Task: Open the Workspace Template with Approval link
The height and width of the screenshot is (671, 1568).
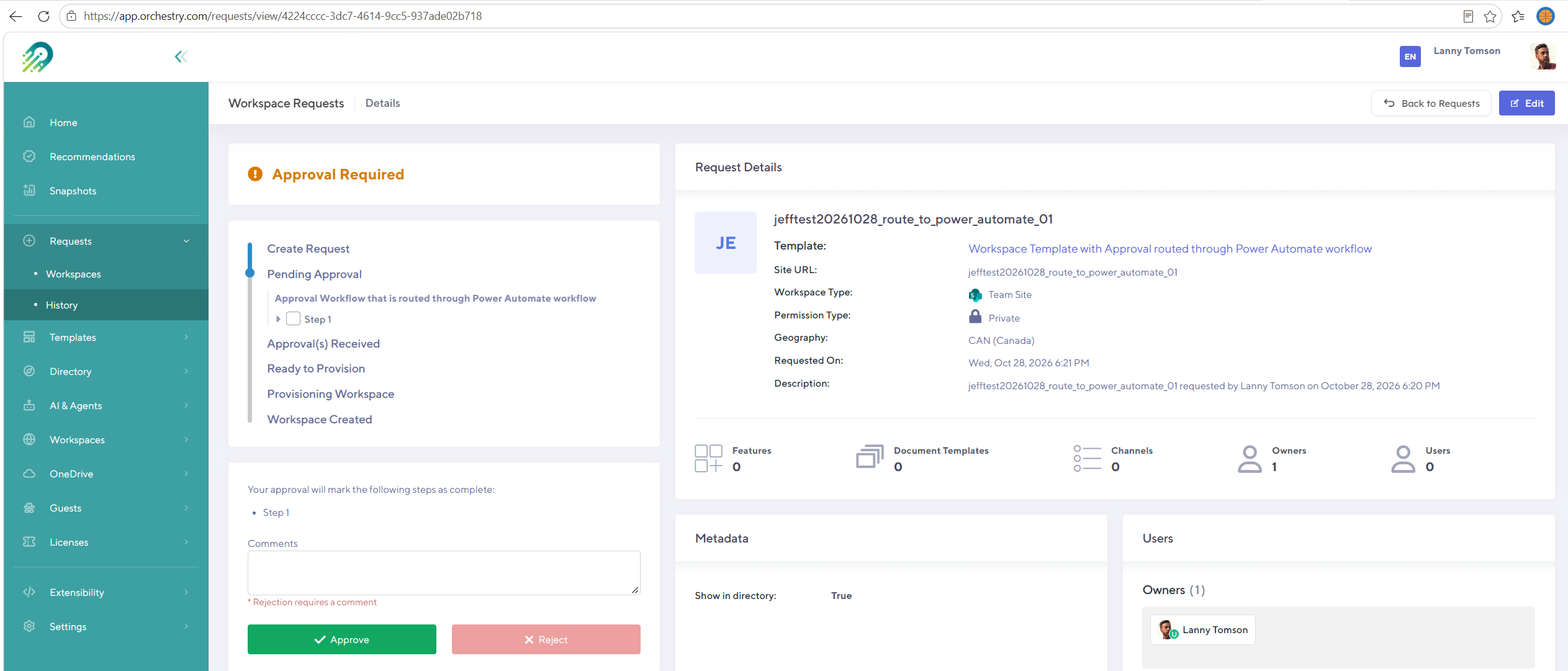Action: (1170, 249)
